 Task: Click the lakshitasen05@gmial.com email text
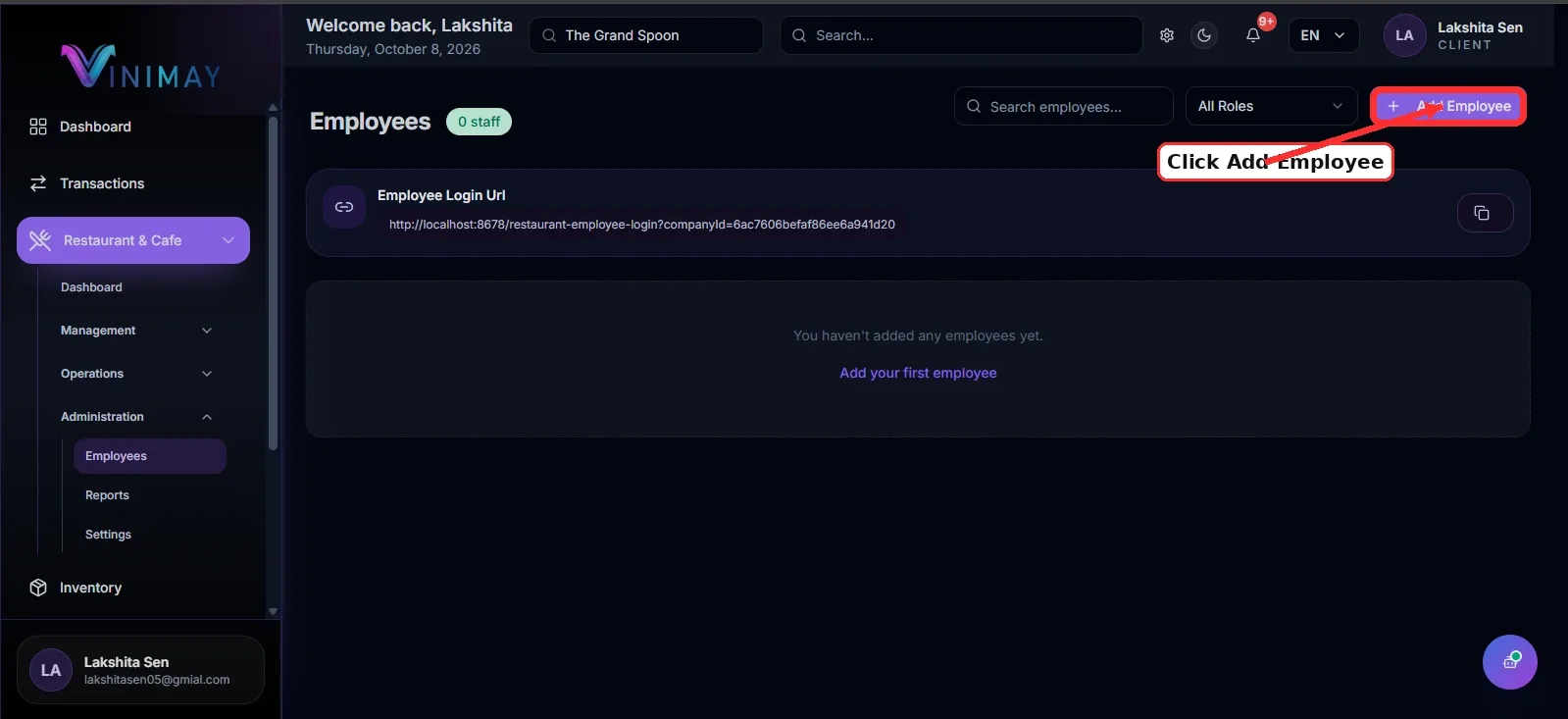[157, 680]
